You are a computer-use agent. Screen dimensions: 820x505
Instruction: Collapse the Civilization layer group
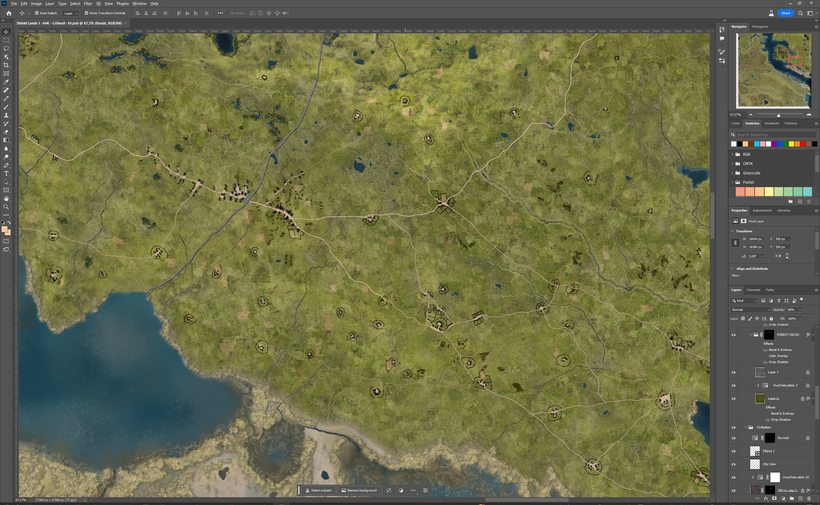coord(746,428)
